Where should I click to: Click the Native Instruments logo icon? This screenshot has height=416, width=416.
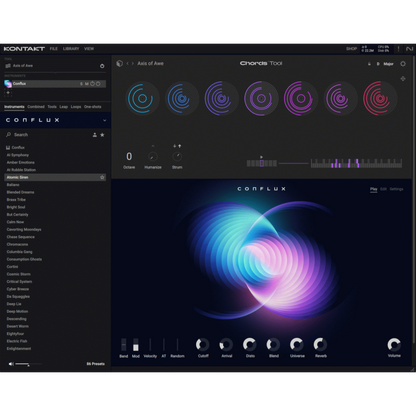(409, 49)
